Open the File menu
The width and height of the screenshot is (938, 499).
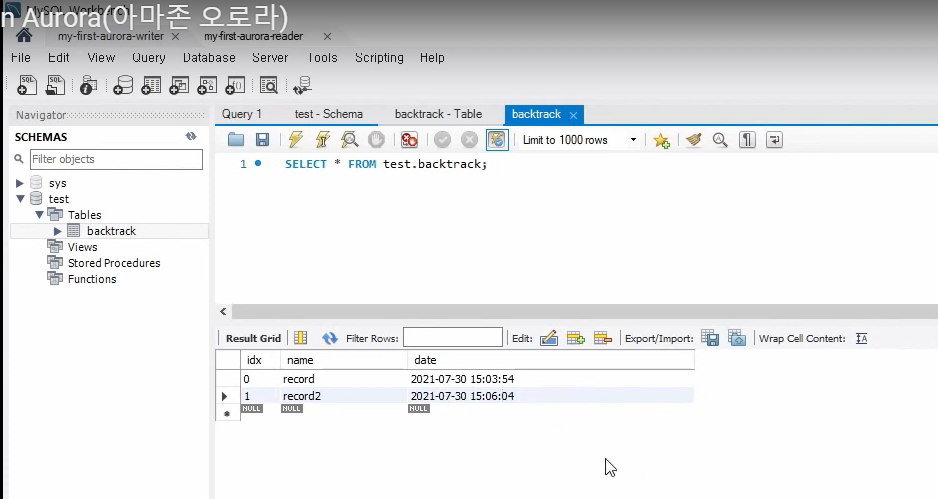[21, 57]
